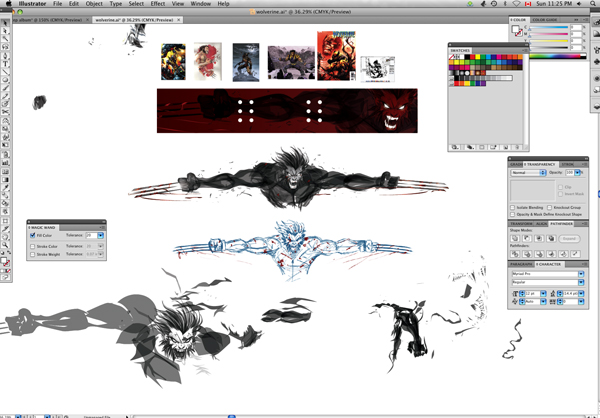Image resolution: width=600 pixels, height=418 pixels.
Task: Select the Artboard tool
Action: 5,221
